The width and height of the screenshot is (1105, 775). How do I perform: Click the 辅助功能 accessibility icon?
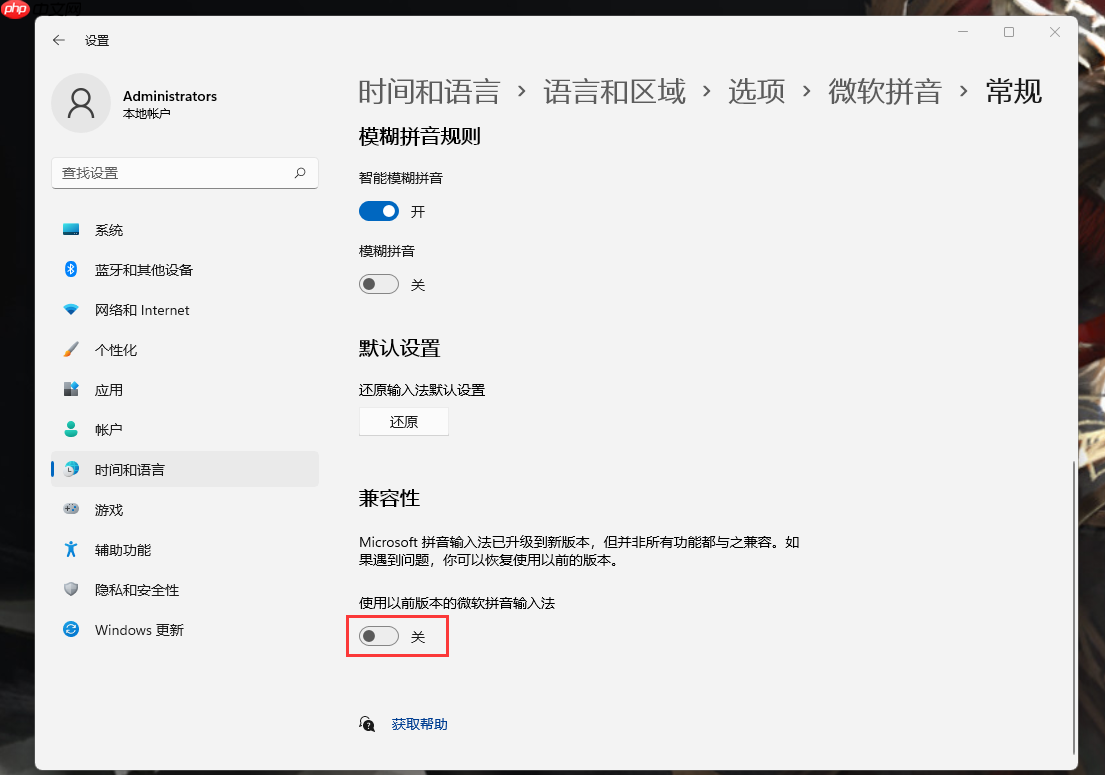pyautogui.click(x=71, y=549)
